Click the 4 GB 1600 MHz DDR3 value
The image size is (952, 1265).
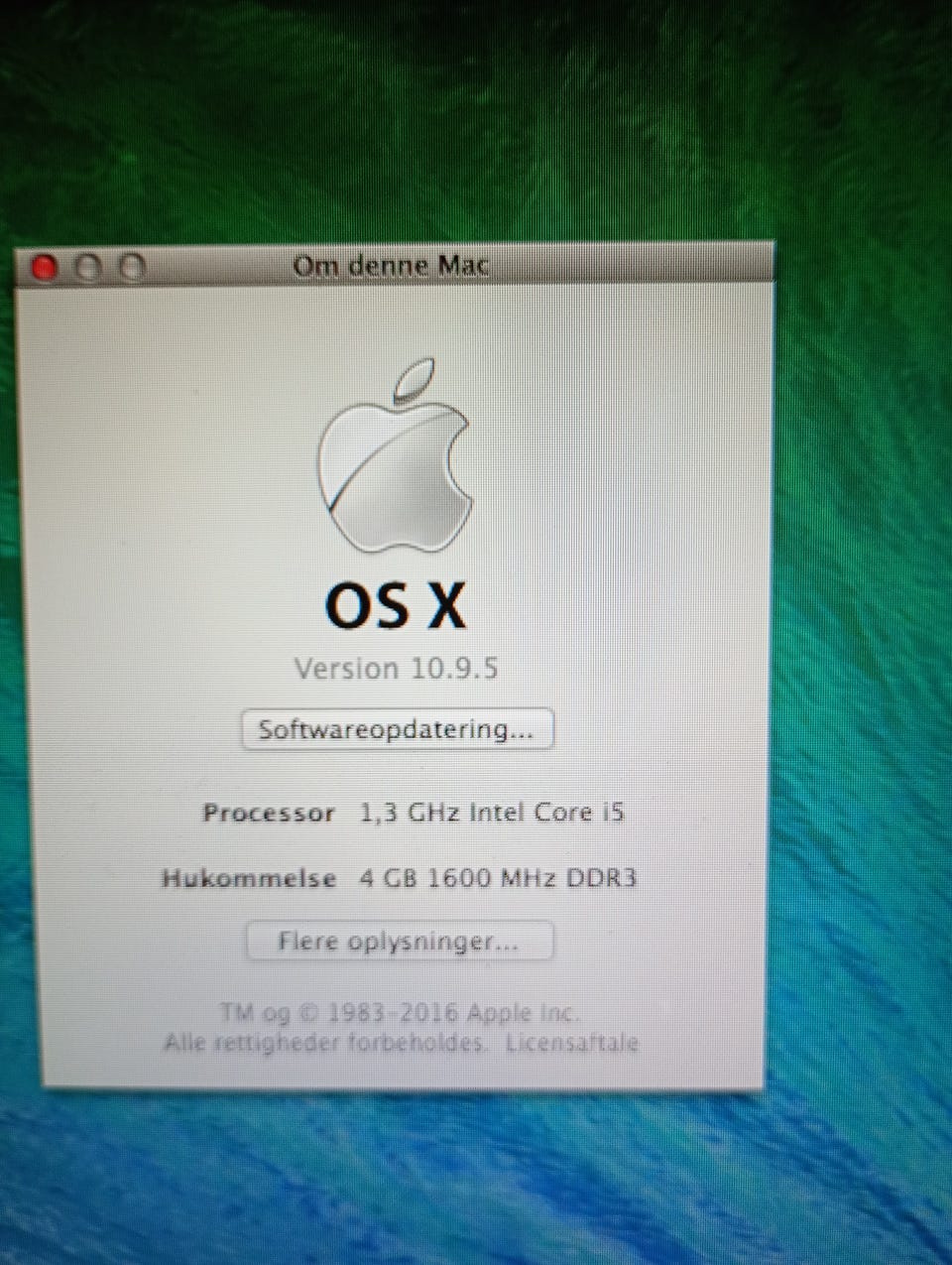pyautogui.click(x=498, y=878)
